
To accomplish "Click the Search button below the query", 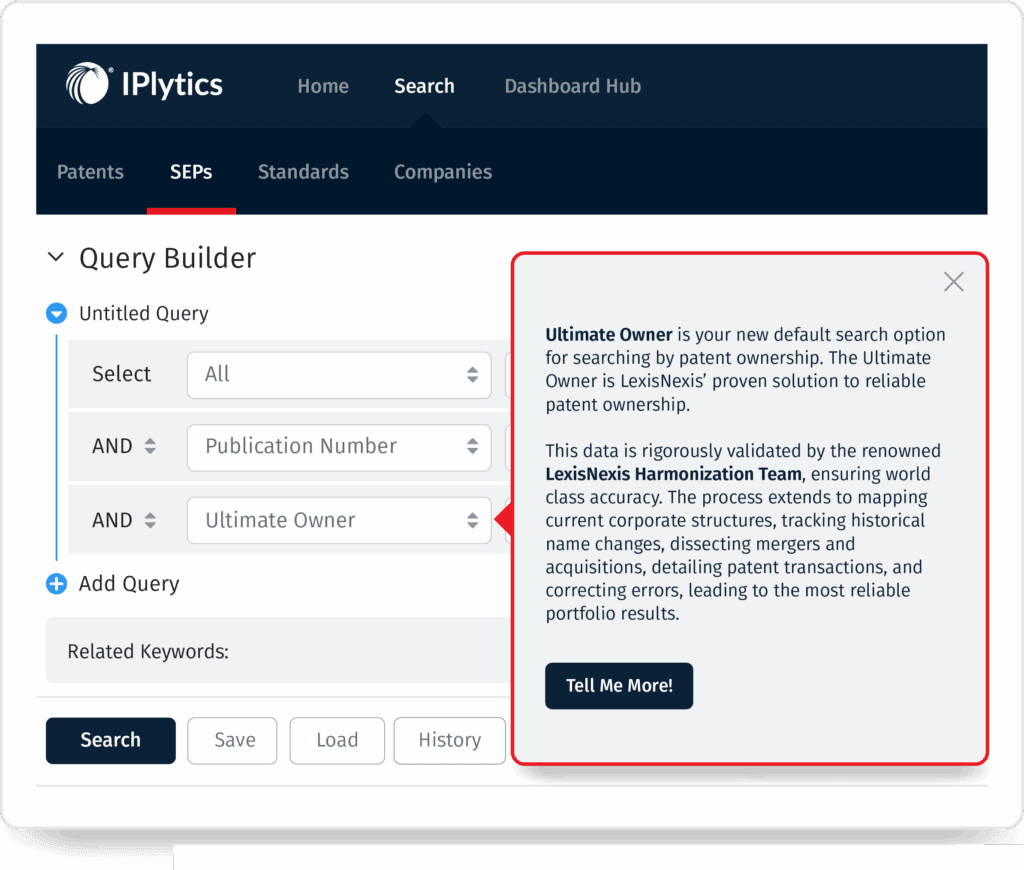I will point(110,740).
